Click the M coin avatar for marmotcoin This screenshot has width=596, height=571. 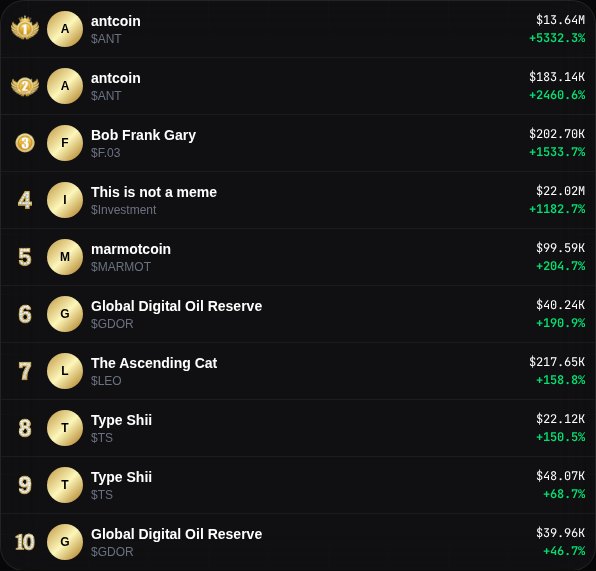[x=65, y=257]
